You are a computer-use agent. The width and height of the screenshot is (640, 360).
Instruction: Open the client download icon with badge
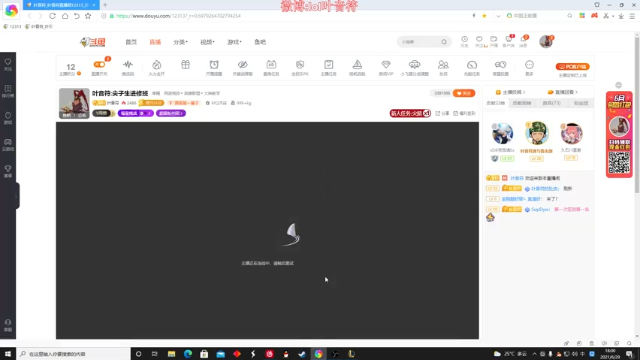[509, 39]
